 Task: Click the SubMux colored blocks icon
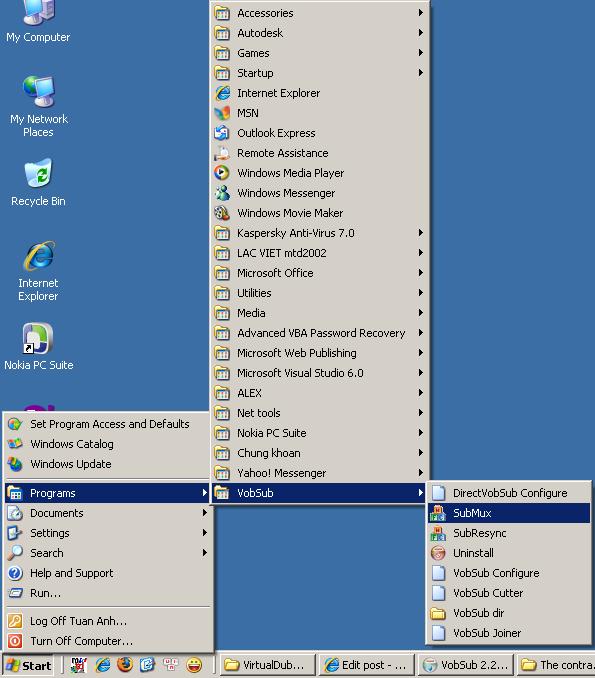pyautogui.click(x=438, y=513)
